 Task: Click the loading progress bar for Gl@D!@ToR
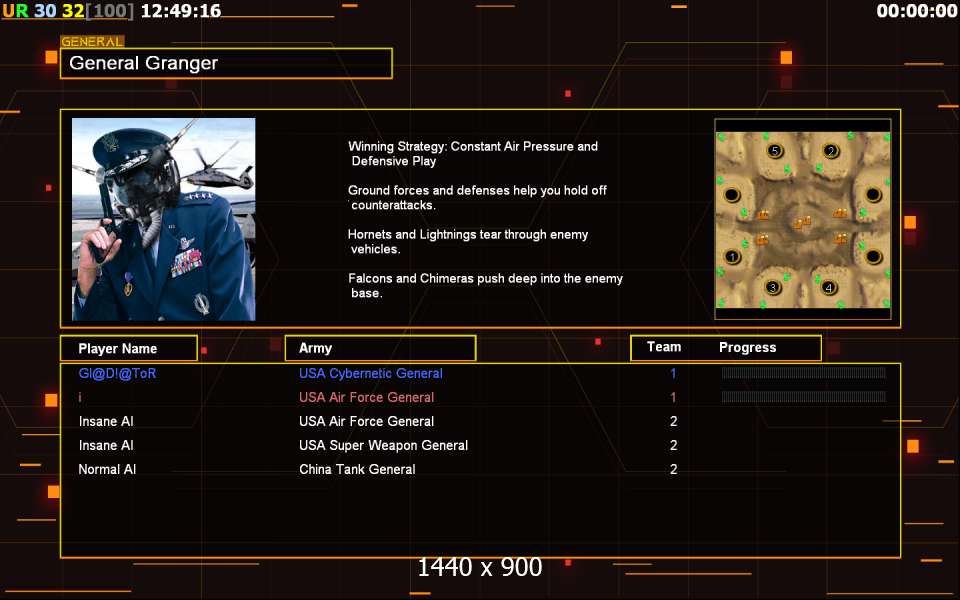[x=803, y=372]
